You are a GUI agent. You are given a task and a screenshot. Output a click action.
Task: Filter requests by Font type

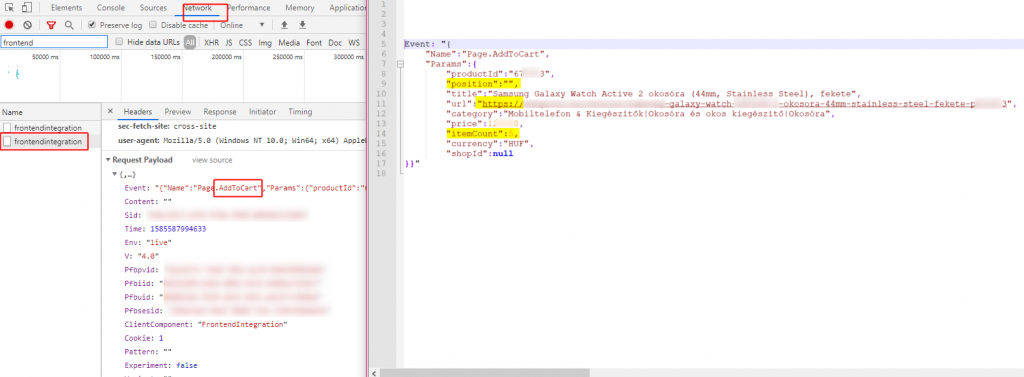314,42
